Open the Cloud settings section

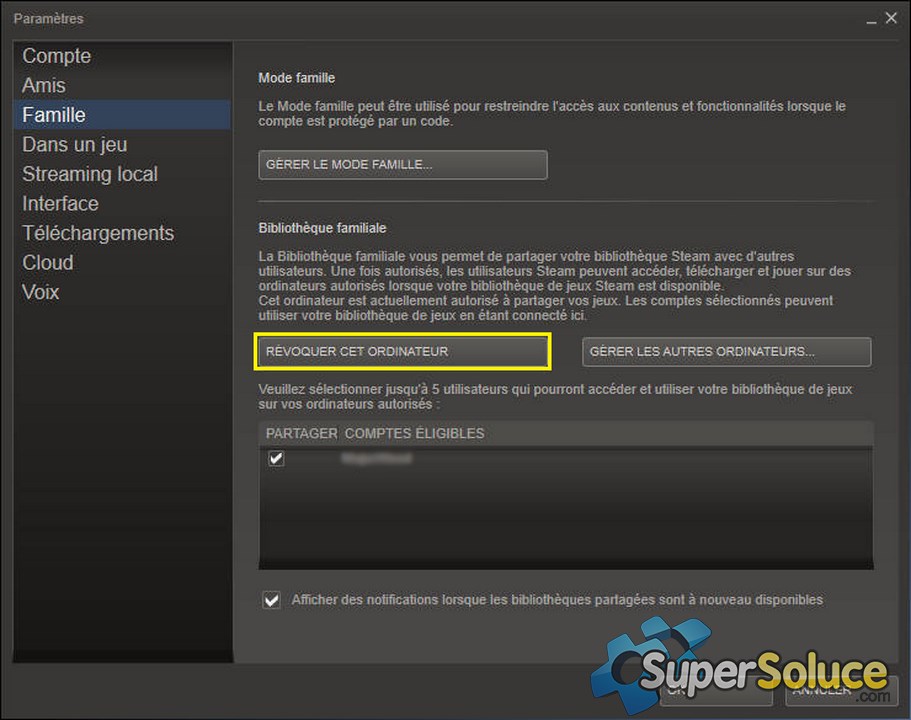point(47,262)
